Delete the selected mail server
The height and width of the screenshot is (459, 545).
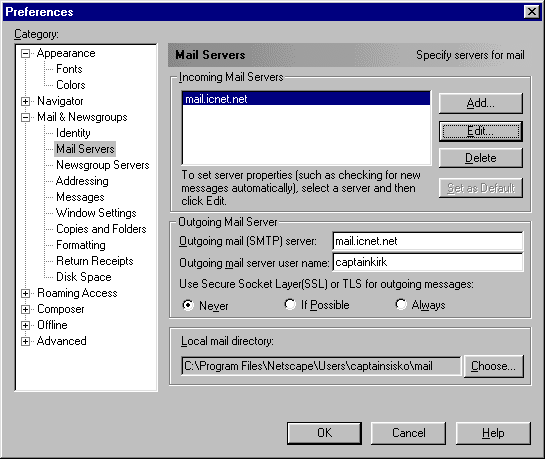[x=481, y=158]
